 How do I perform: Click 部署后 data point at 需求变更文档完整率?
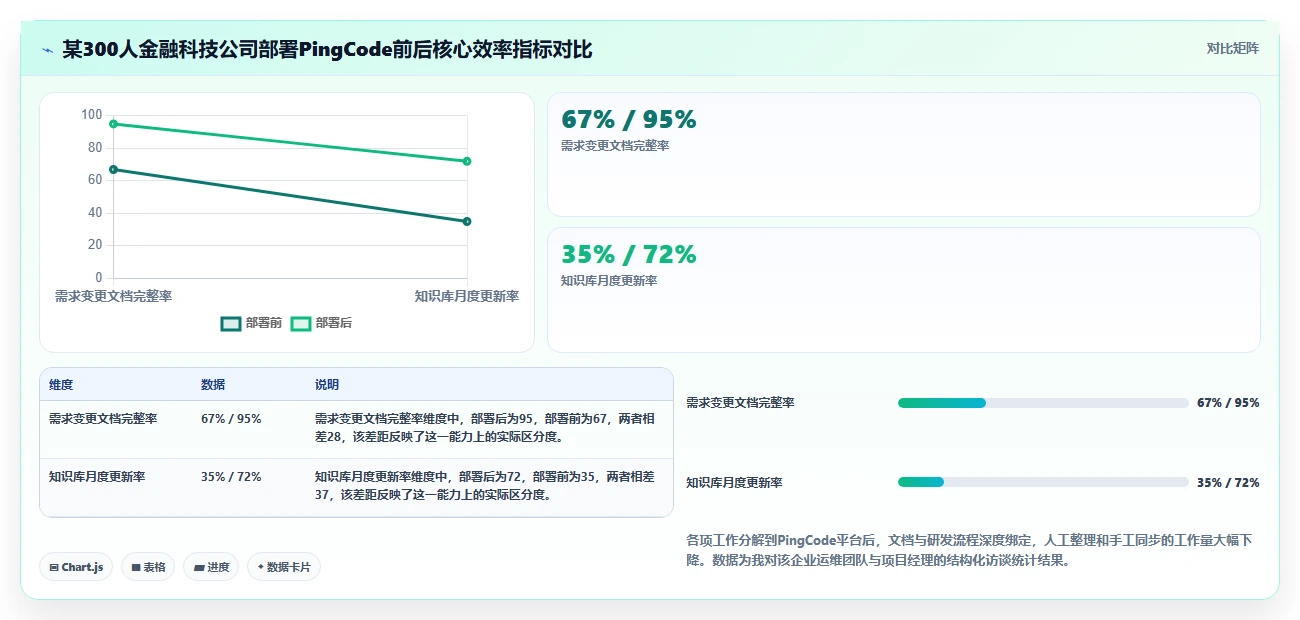pos(113,124)
